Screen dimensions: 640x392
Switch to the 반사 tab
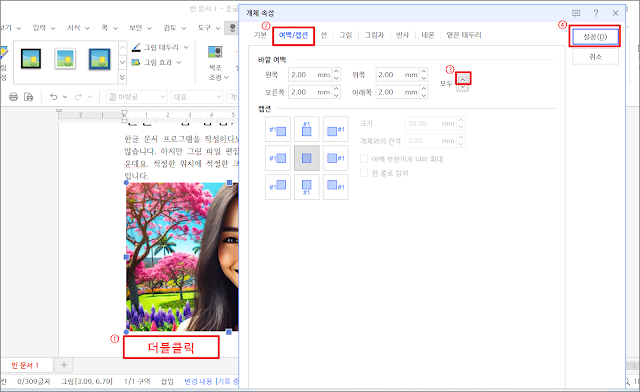pos(402,35)
